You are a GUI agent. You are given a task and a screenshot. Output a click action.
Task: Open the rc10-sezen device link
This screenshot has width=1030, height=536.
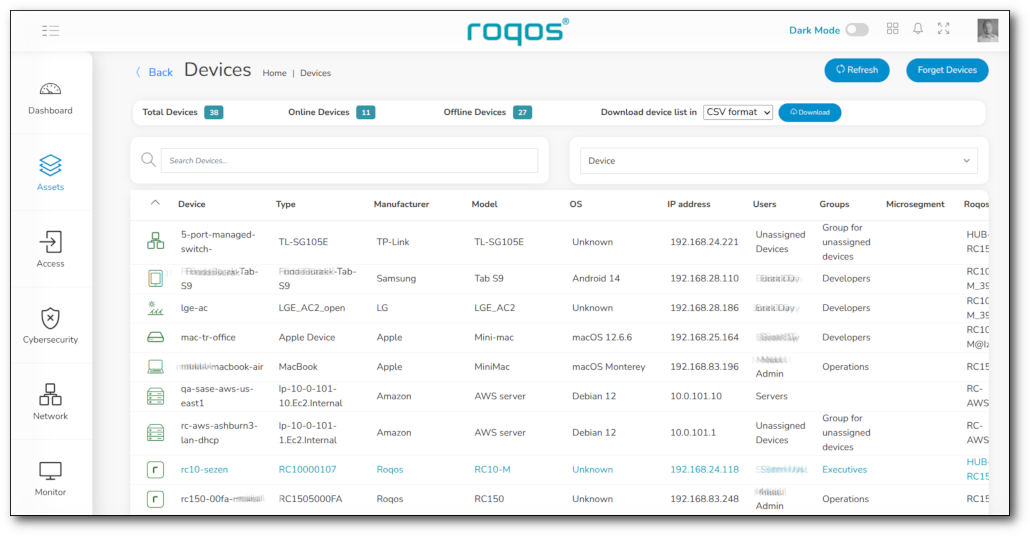203,469
